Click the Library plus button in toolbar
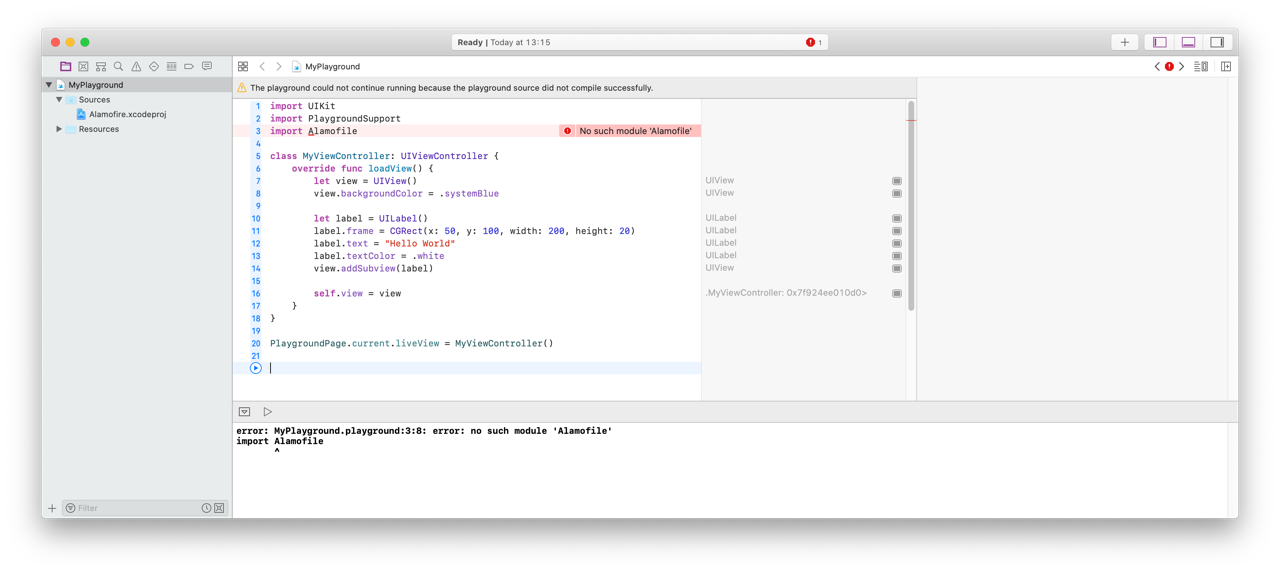Viewport: 1280px width, 573px height. tap(1124, 42)
